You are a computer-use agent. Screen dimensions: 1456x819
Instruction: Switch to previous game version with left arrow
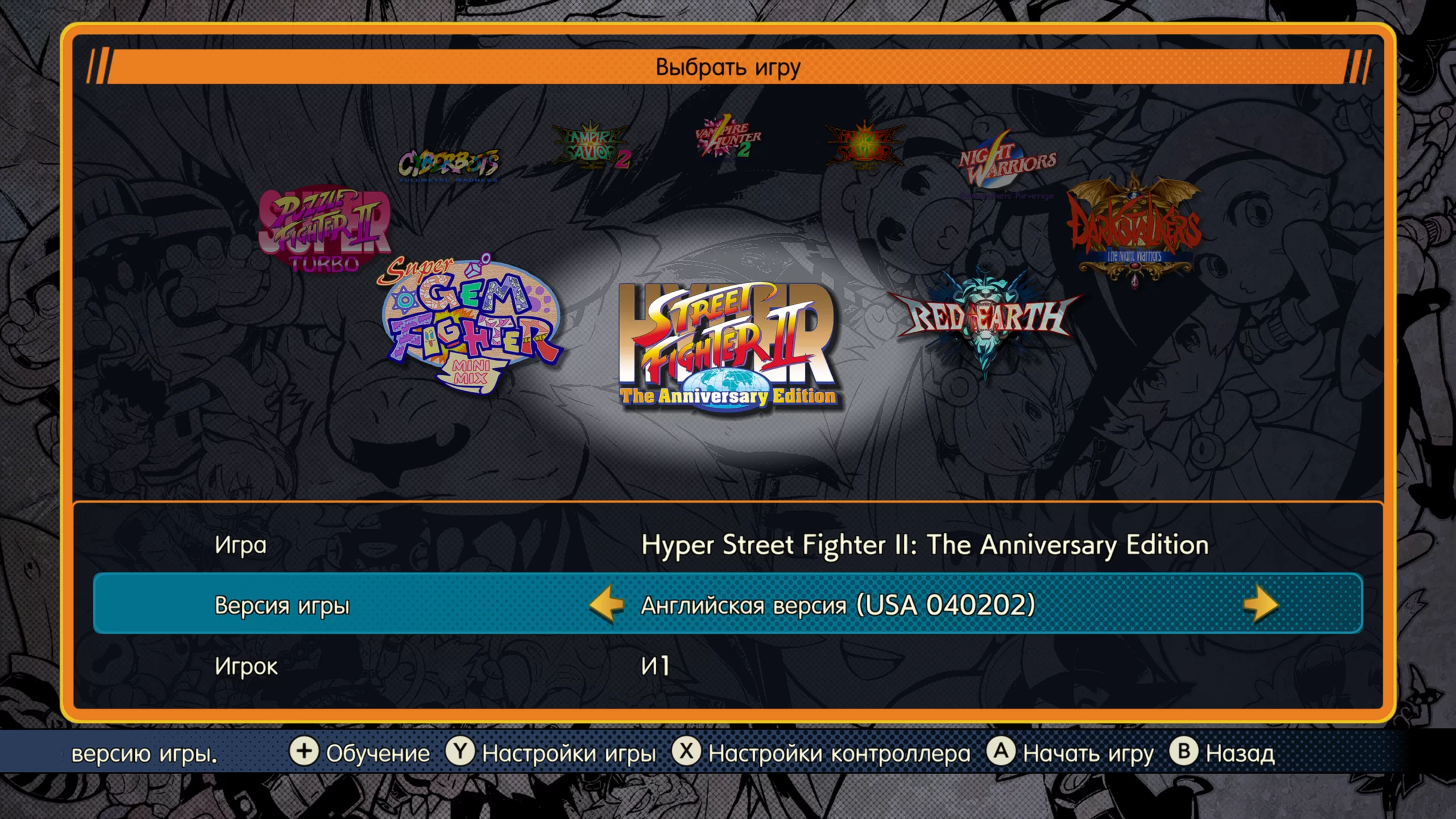(607, 604)
